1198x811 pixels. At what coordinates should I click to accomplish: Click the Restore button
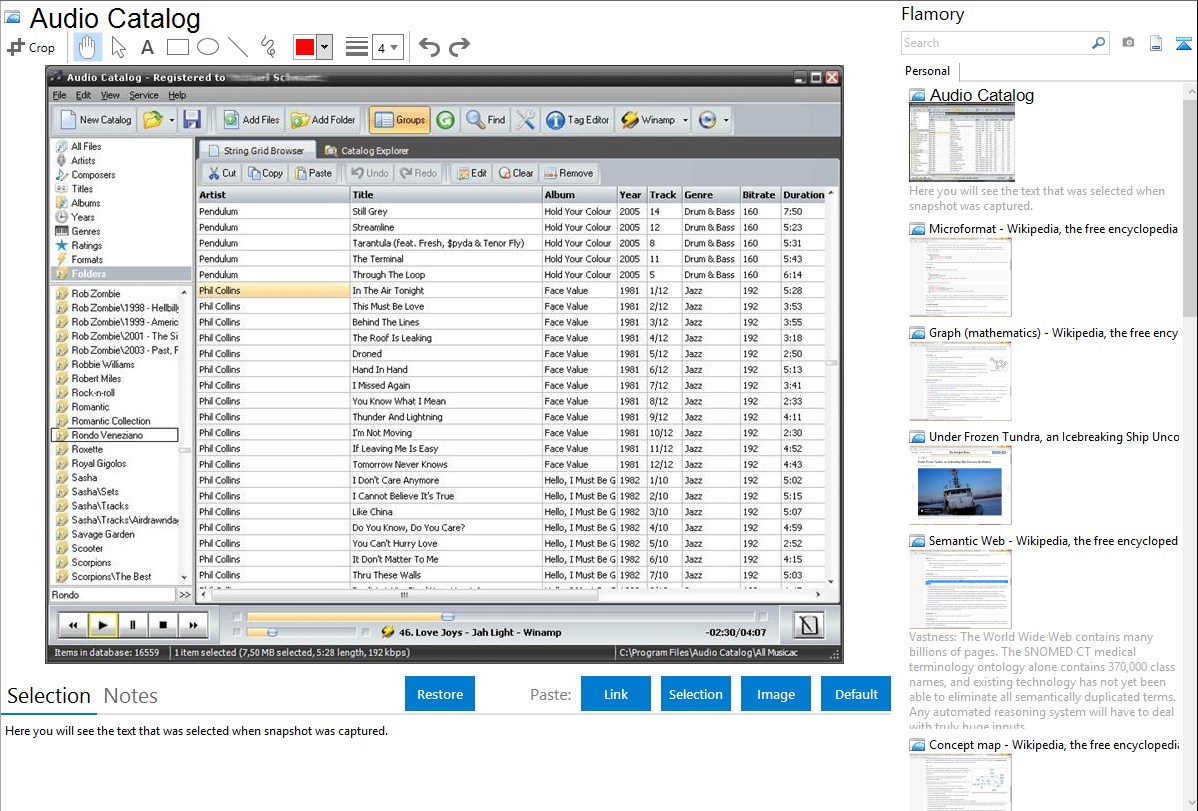(x=440, y=694)
